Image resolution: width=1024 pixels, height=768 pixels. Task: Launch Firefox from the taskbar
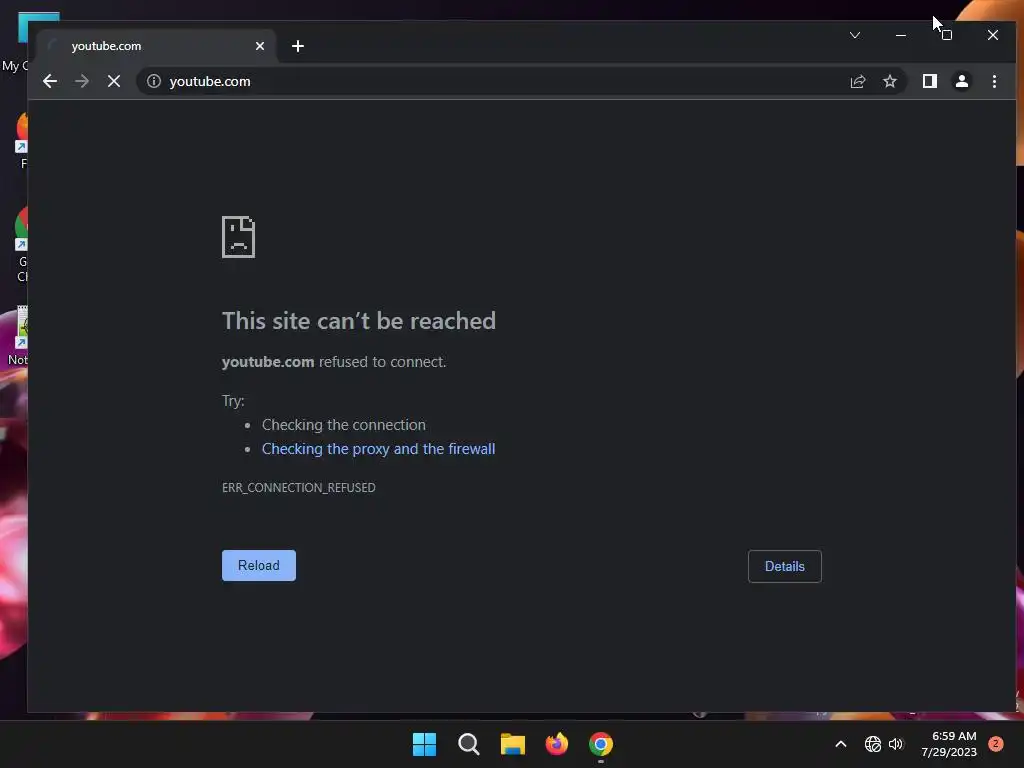coord(556,744)
